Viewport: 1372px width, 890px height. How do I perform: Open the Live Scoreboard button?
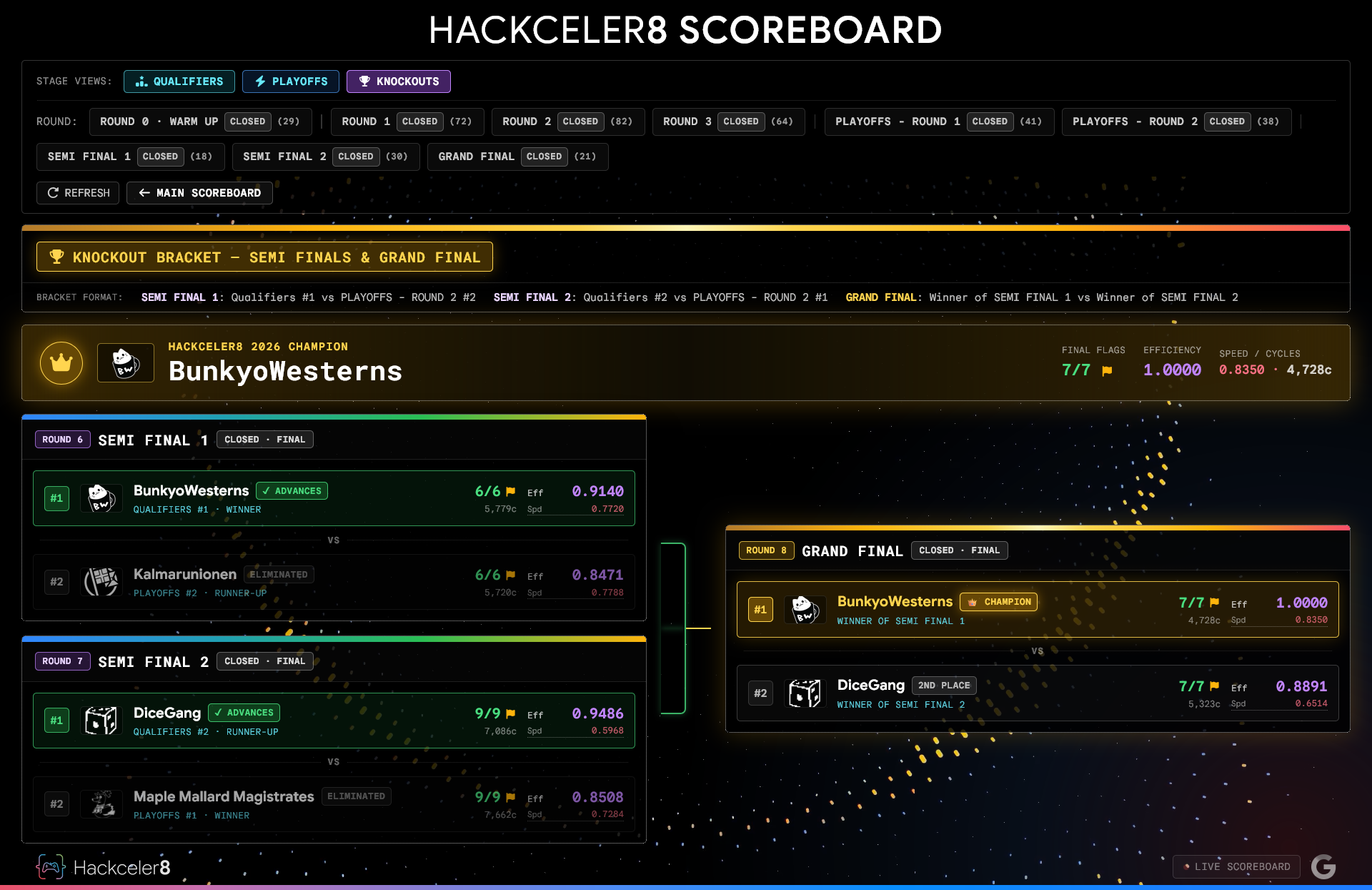[x=1236, y=866]
